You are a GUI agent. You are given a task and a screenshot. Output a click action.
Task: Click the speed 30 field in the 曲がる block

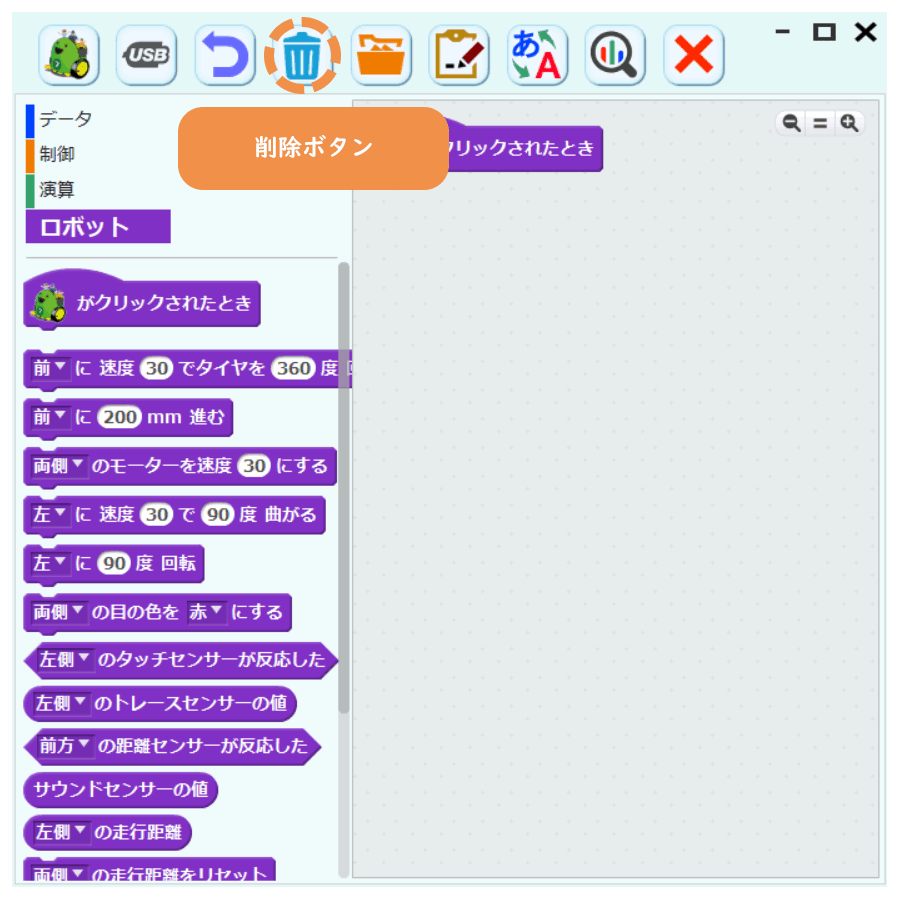point(157,514)
